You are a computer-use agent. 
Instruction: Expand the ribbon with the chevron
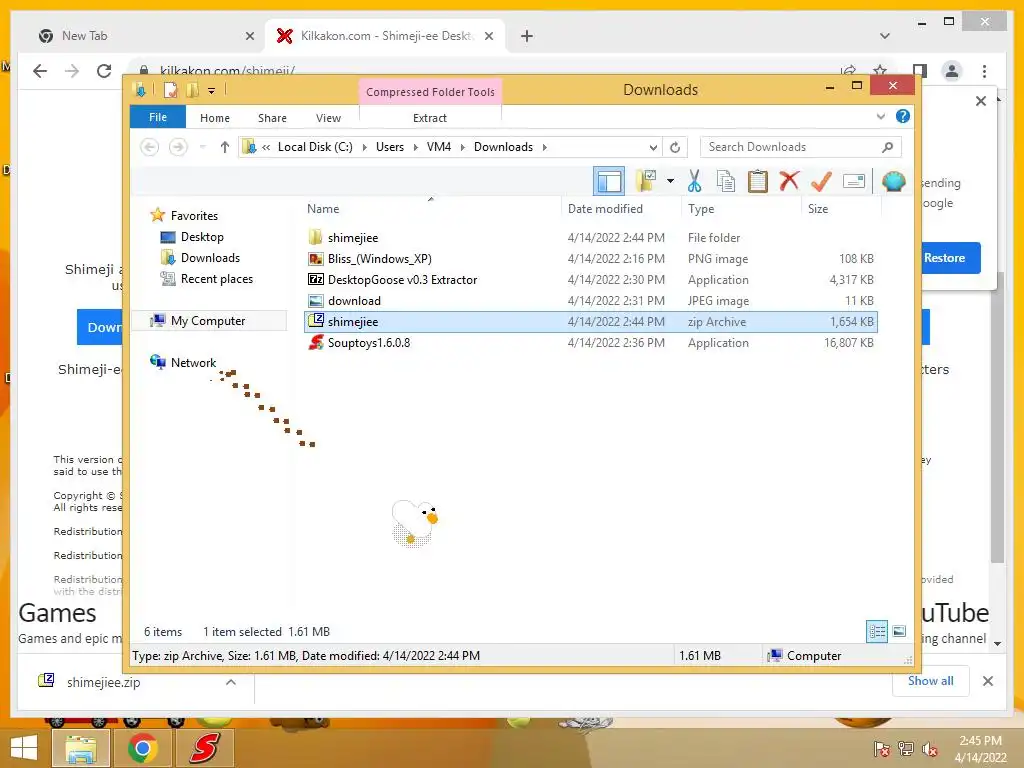(x=881, y=116)
